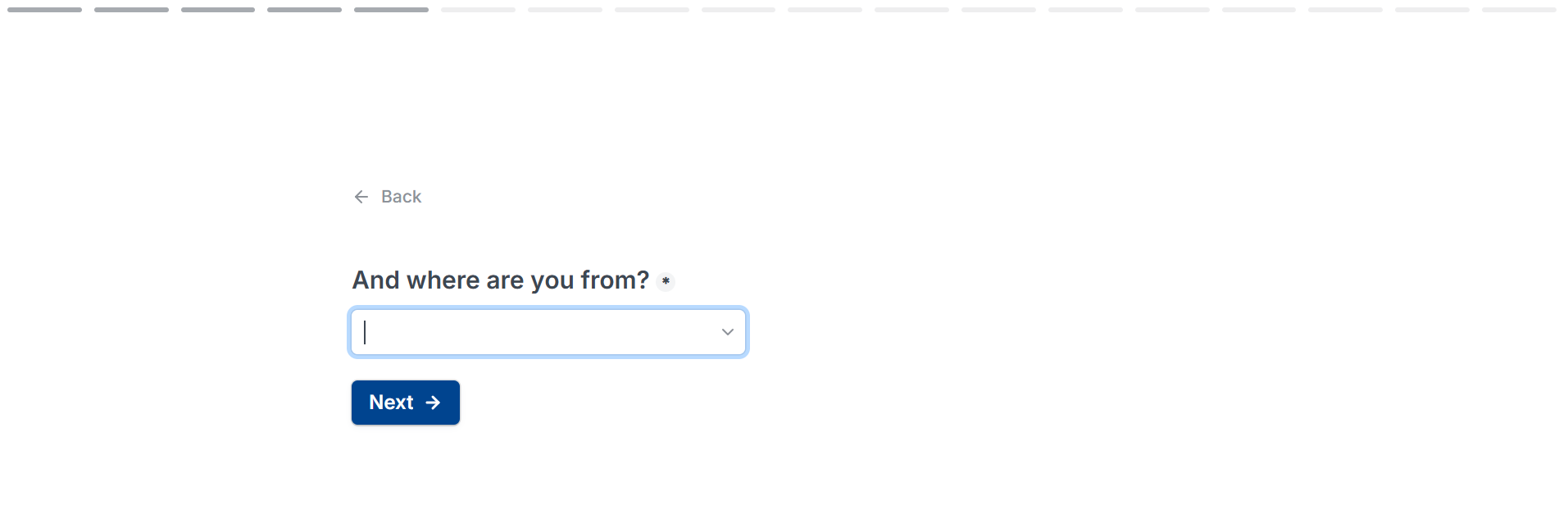1568x528 pixels.
Task: Click the required asterisk badge
Action: 666,281
